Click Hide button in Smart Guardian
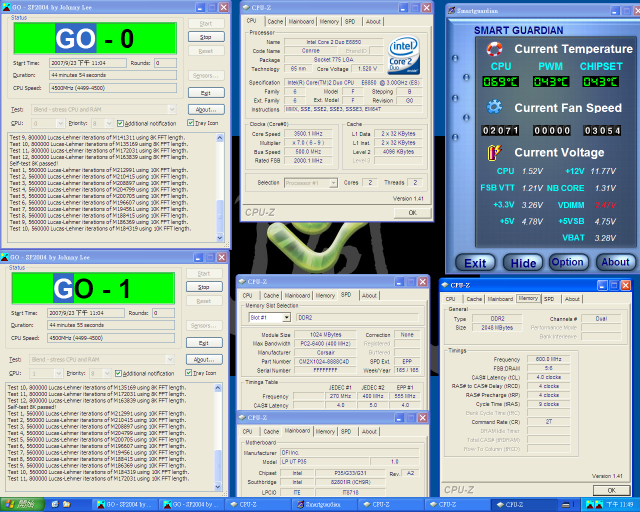640x512 pixels. [523, 263]
